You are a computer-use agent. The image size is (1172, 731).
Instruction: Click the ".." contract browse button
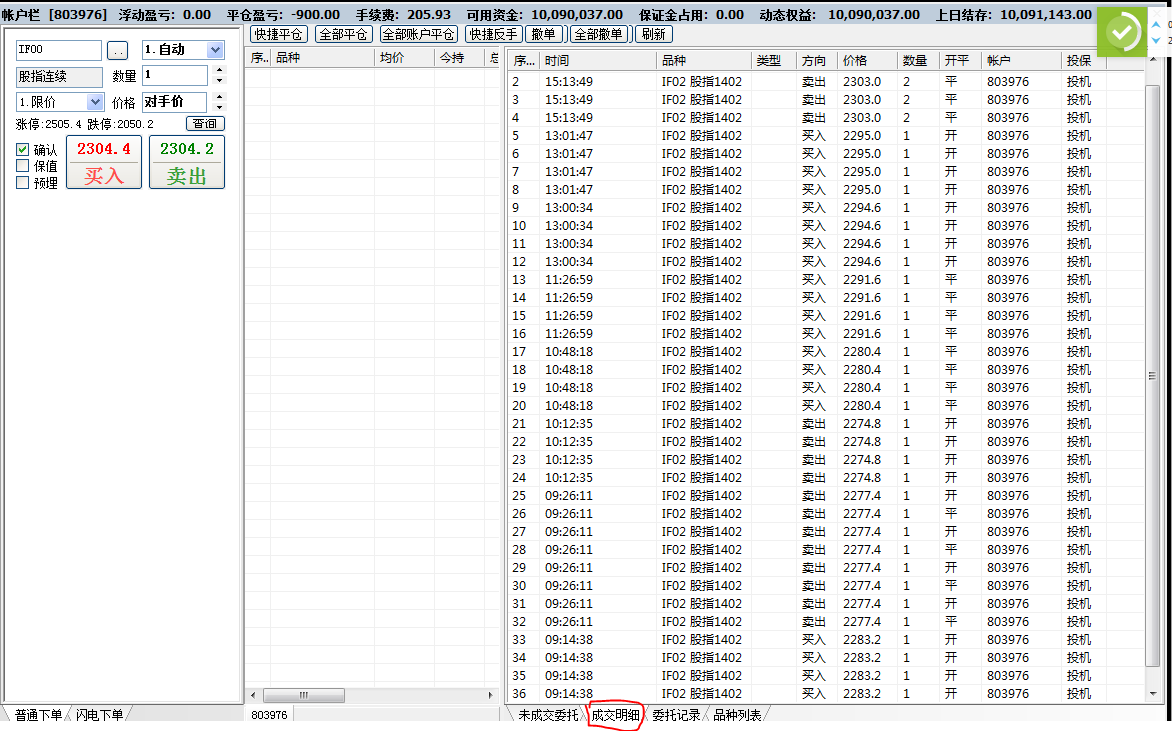(x=117, y=50)
